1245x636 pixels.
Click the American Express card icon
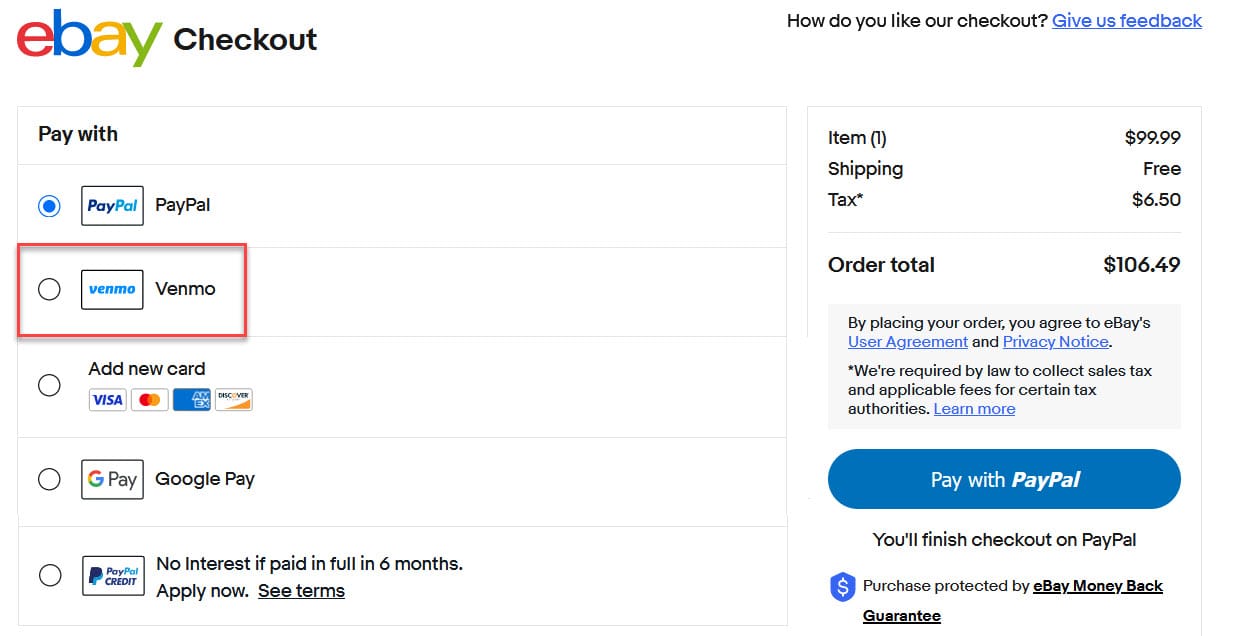pyautogui.click(x=191, y=400)
